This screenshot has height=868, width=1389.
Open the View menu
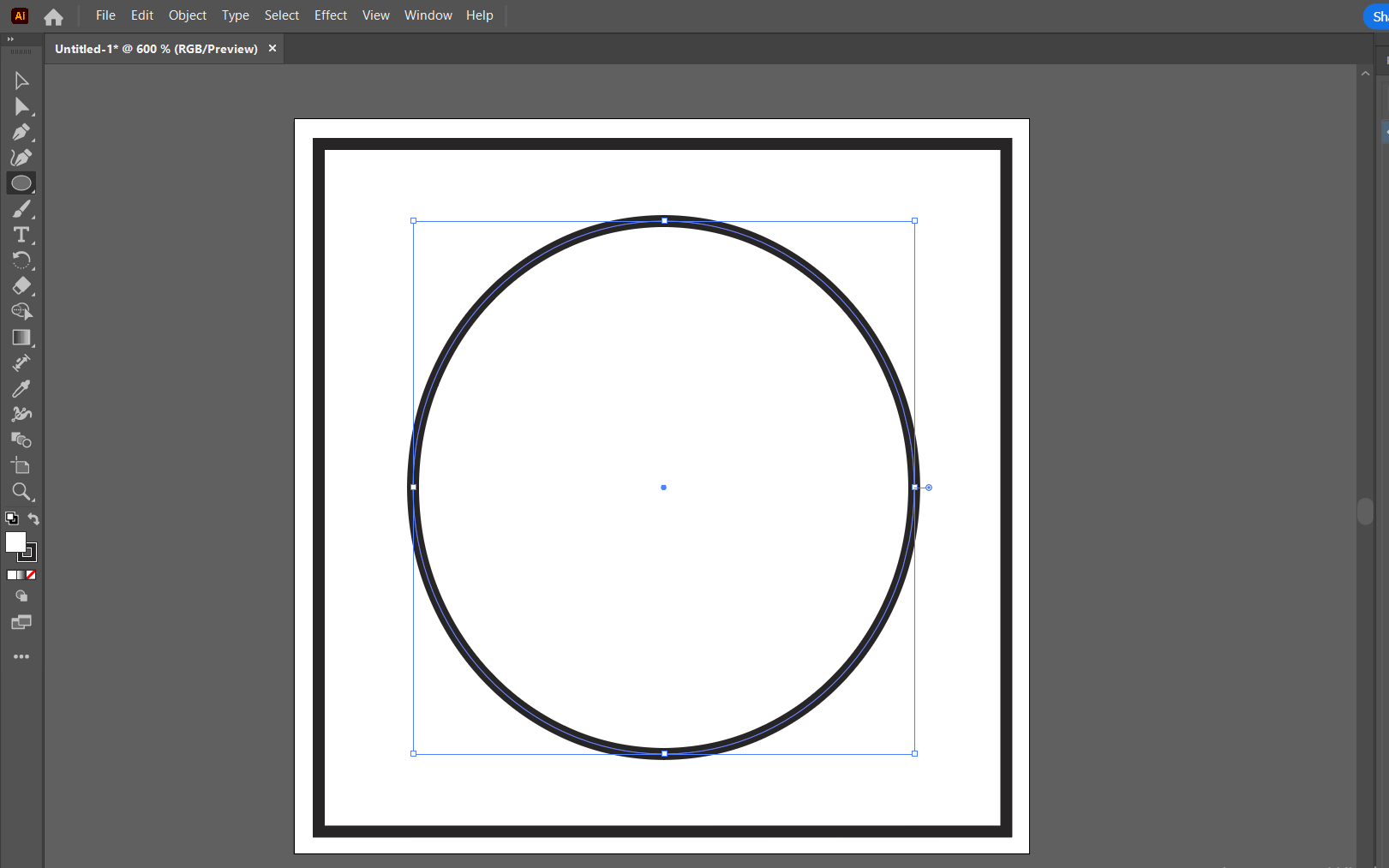[x=376, y=15]
